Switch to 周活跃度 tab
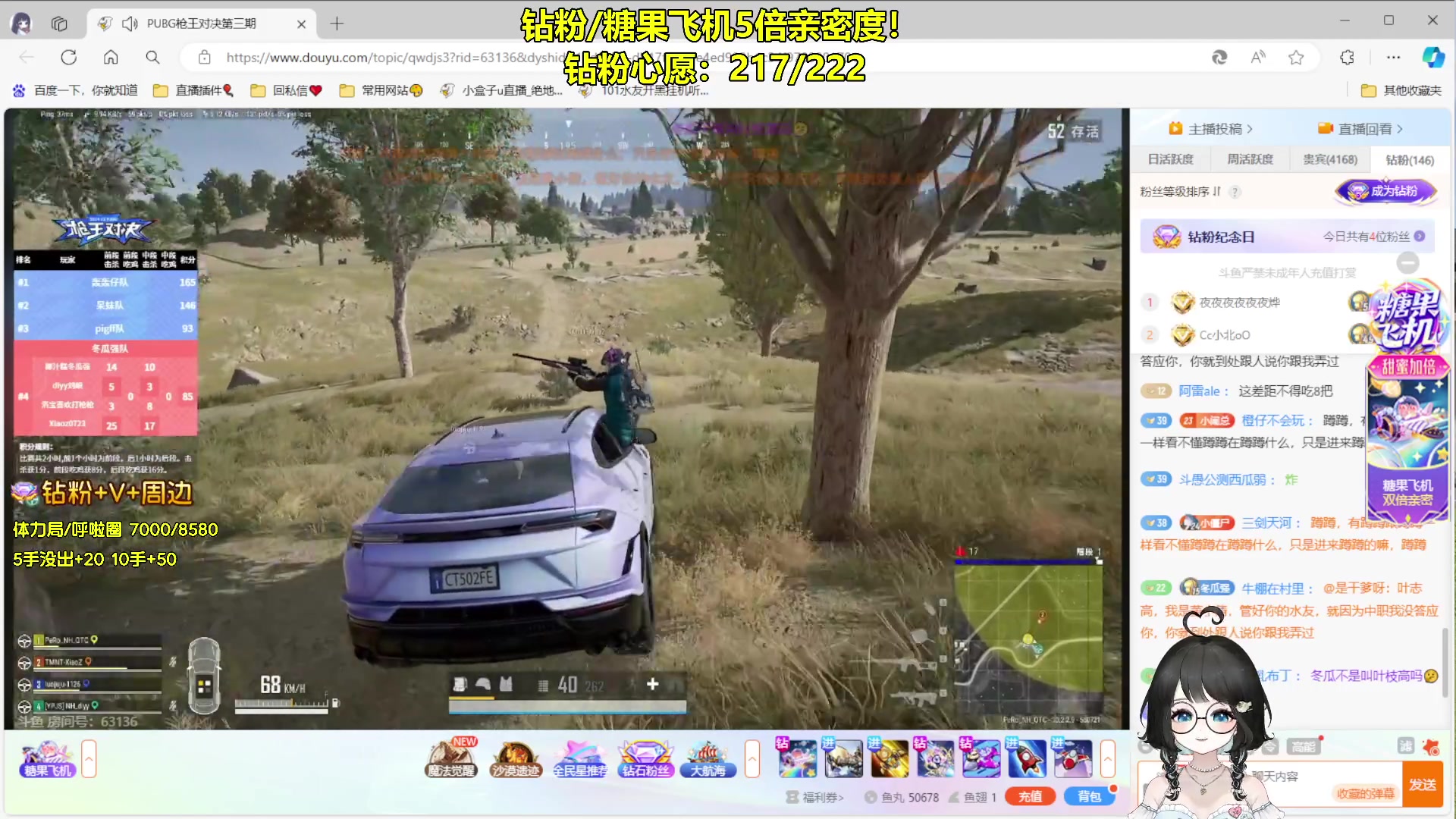Image resolution: width=1456 pixels, height=819 pixels. (1250, 159)
